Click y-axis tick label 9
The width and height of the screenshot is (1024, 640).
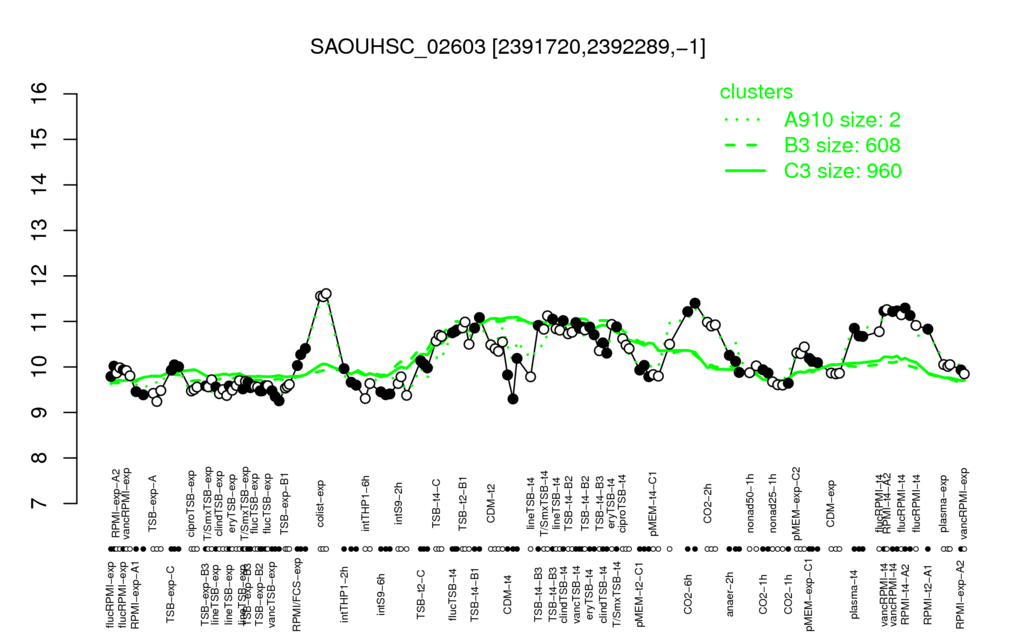39,413
